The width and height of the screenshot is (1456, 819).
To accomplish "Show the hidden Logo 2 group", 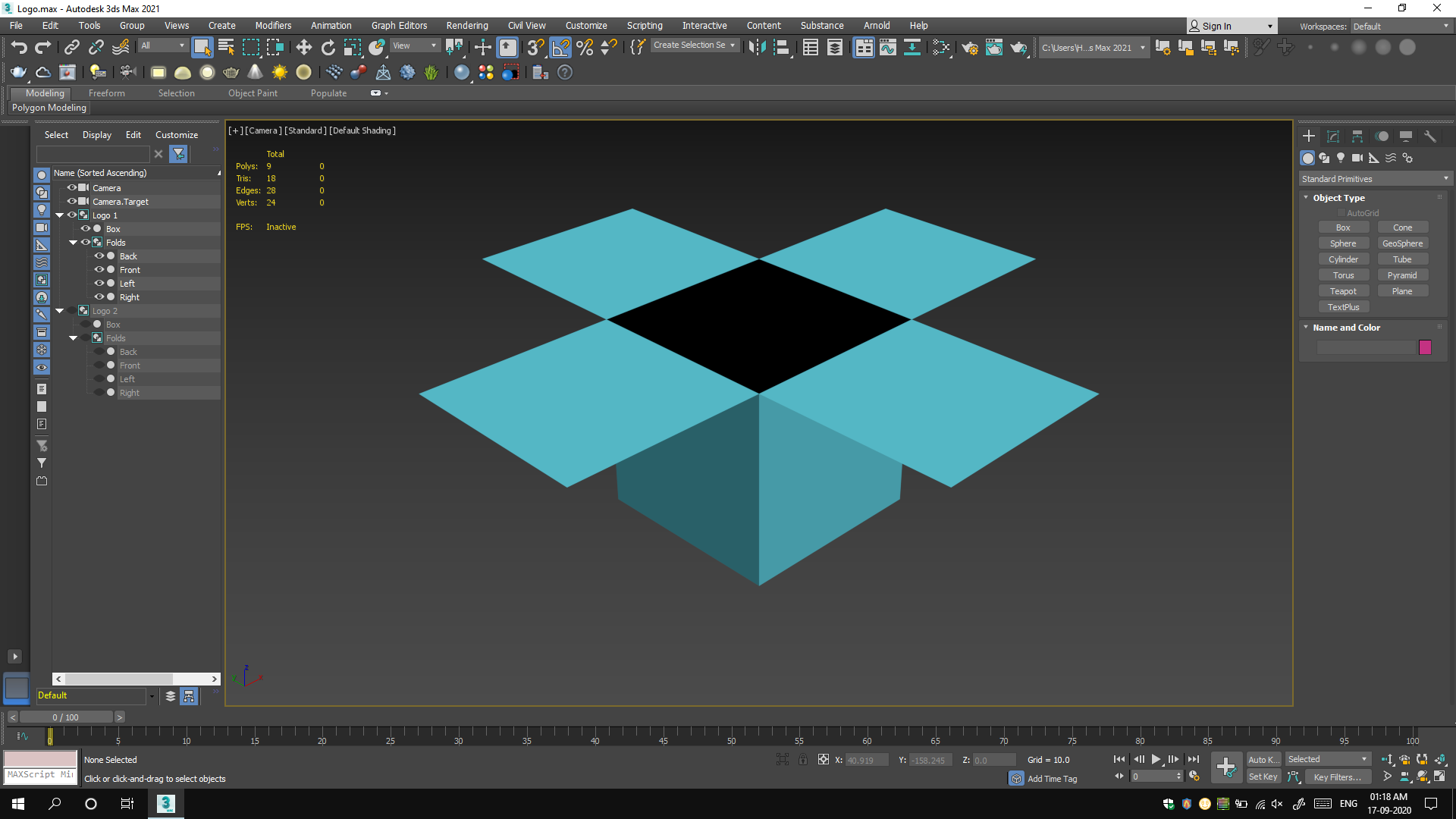I will (71, 311).
